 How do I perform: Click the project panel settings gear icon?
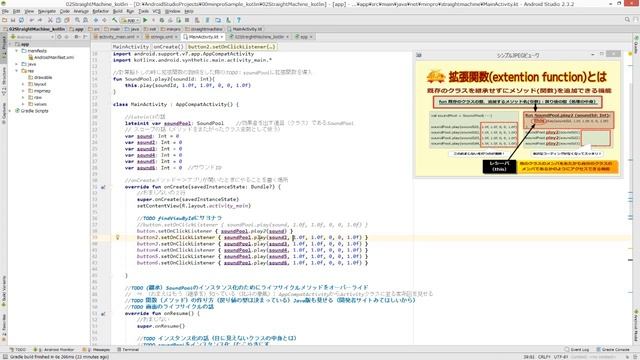coord(76,37)
